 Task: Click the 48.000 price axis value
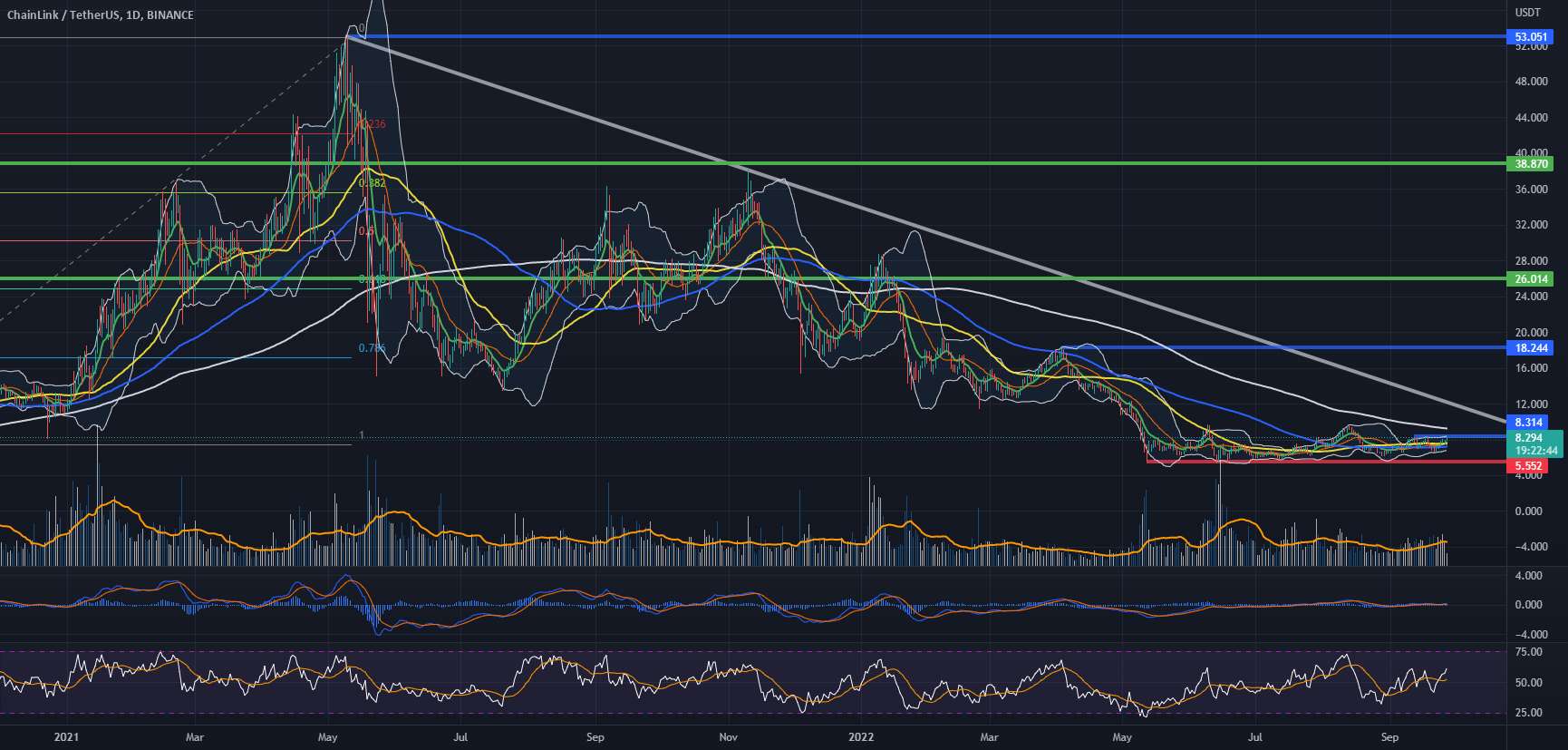click(1531, 82)
